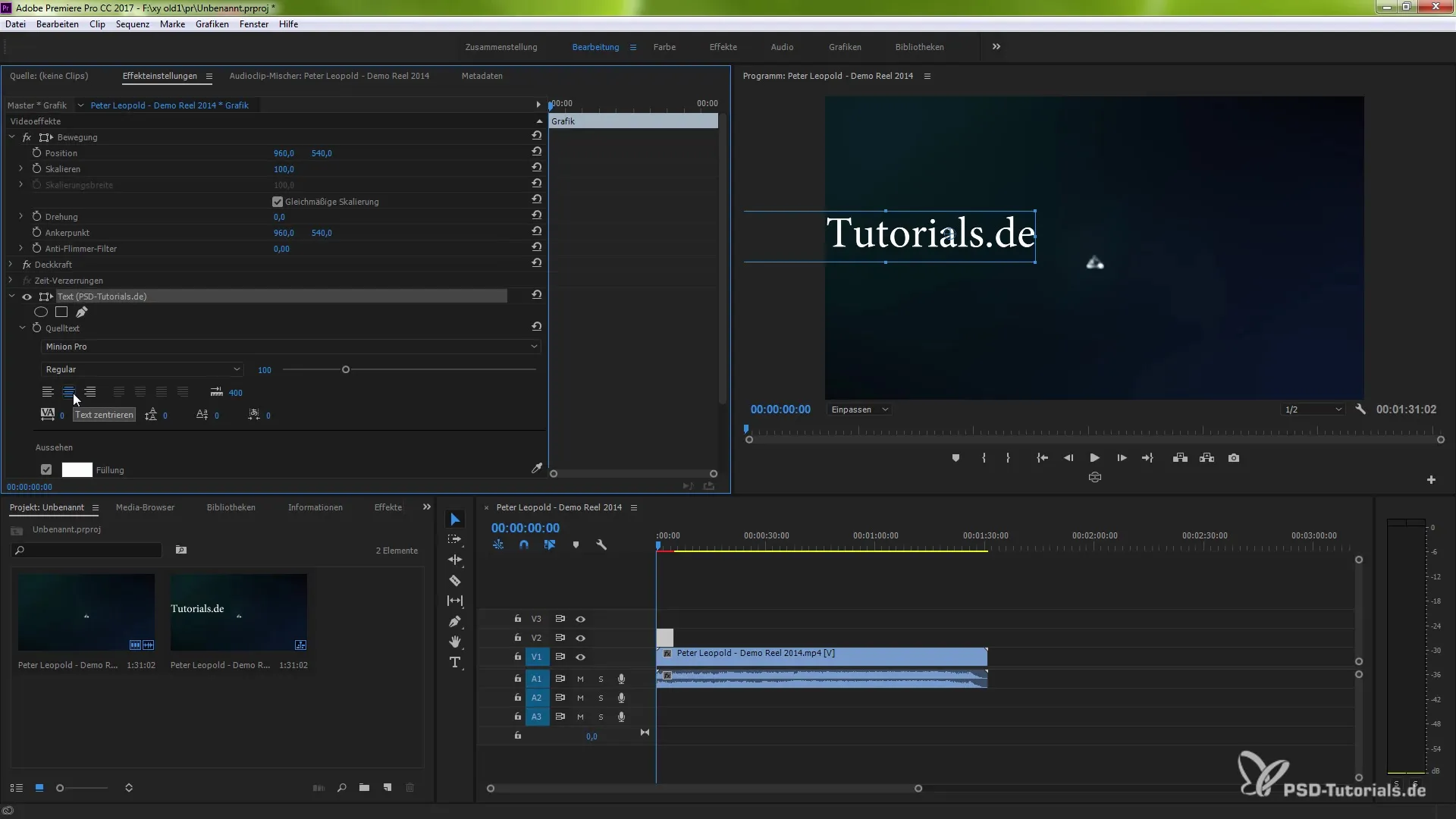The image size is (1456, 819).
Task: Export frame with camera icon
Action: pyautogui.click(x=1234, y=458)
